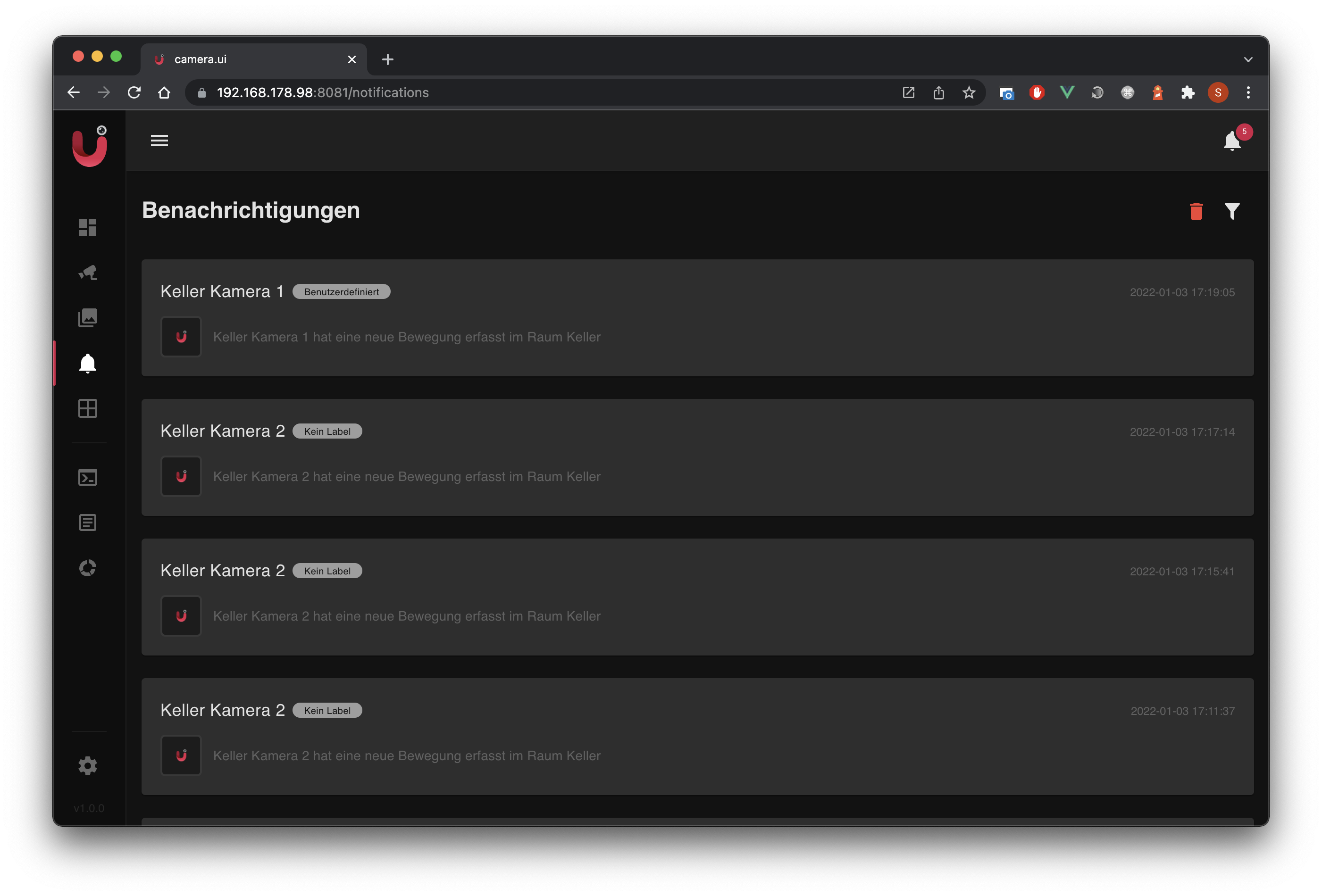Reload the current page
This screenshot has width=1322, height=896.
[x=134, y=92]
